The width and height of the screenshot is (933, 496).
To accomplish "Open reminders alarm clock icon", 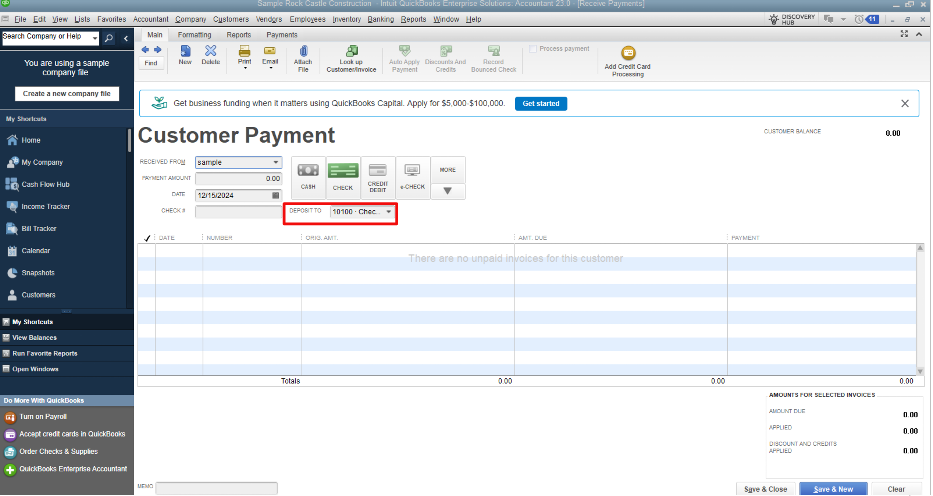I will pyautogui.click(x=859, y=19).
